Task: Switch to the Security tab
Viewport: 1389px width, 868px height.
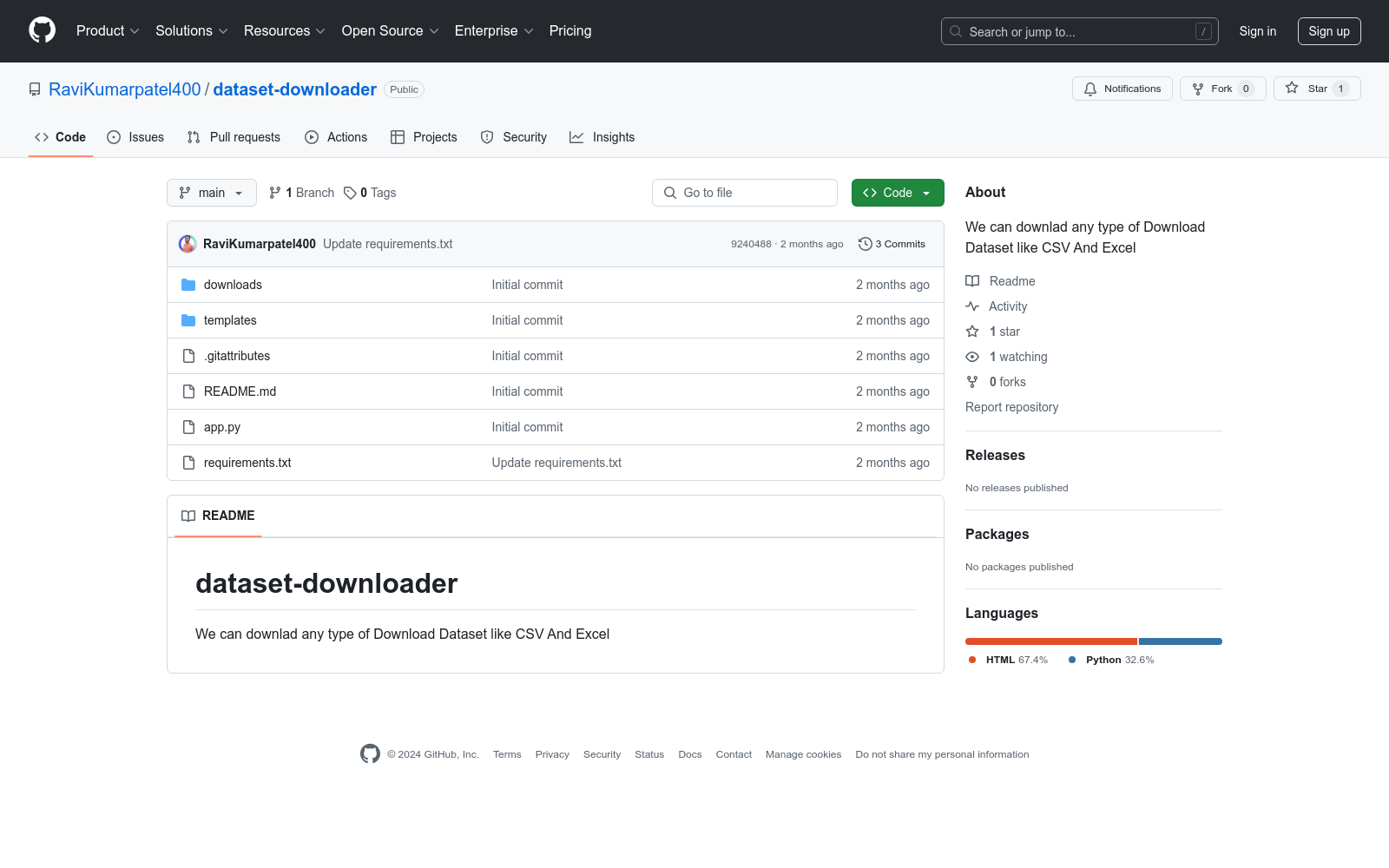Action: point(514,137)
